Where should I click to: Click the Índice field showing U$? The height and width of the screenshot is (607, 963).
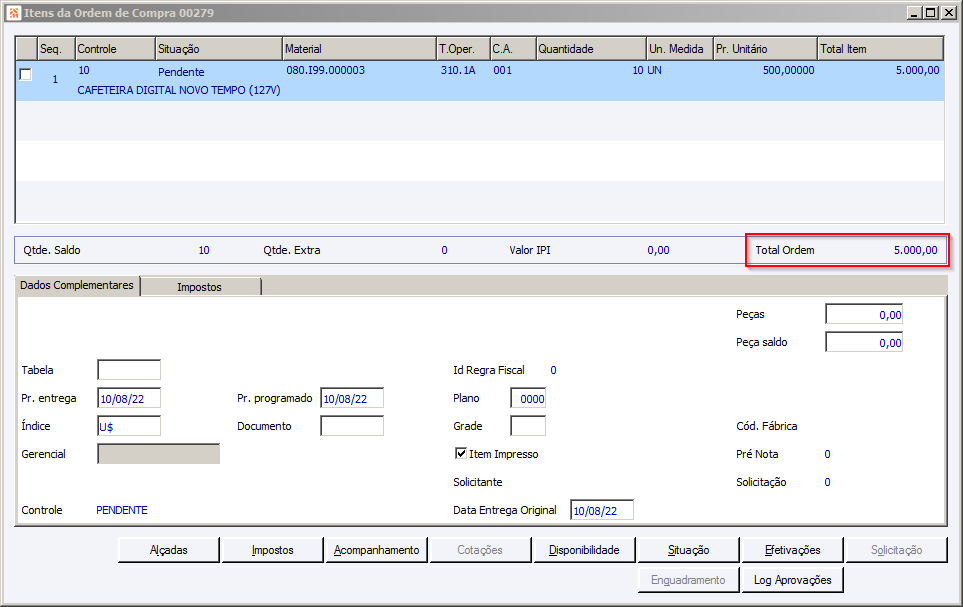[x=129, y=426]
